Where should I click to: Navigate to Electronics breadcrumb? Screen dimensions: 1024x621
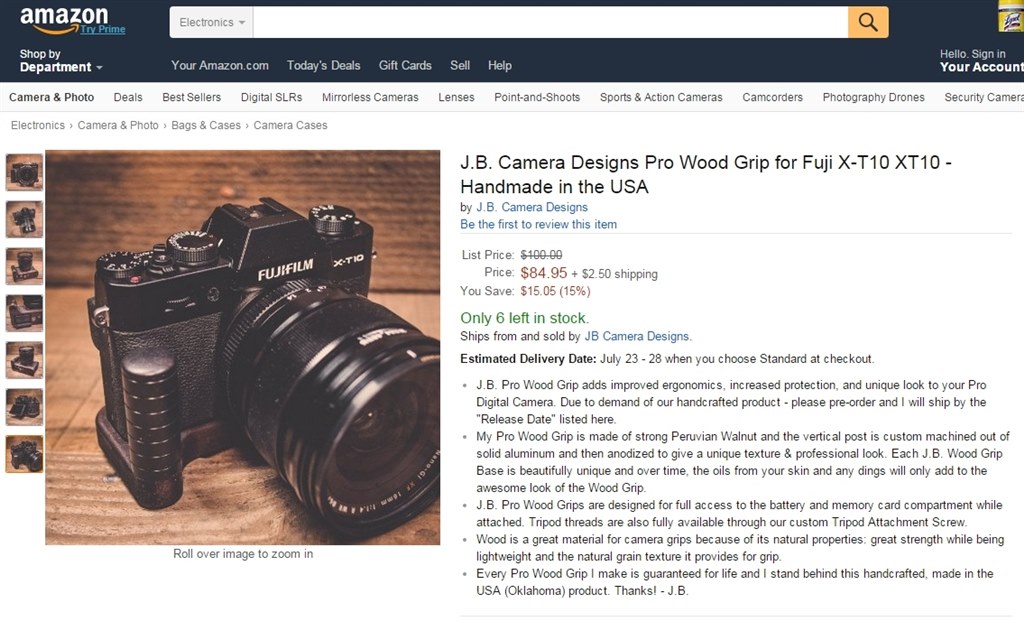38,125
